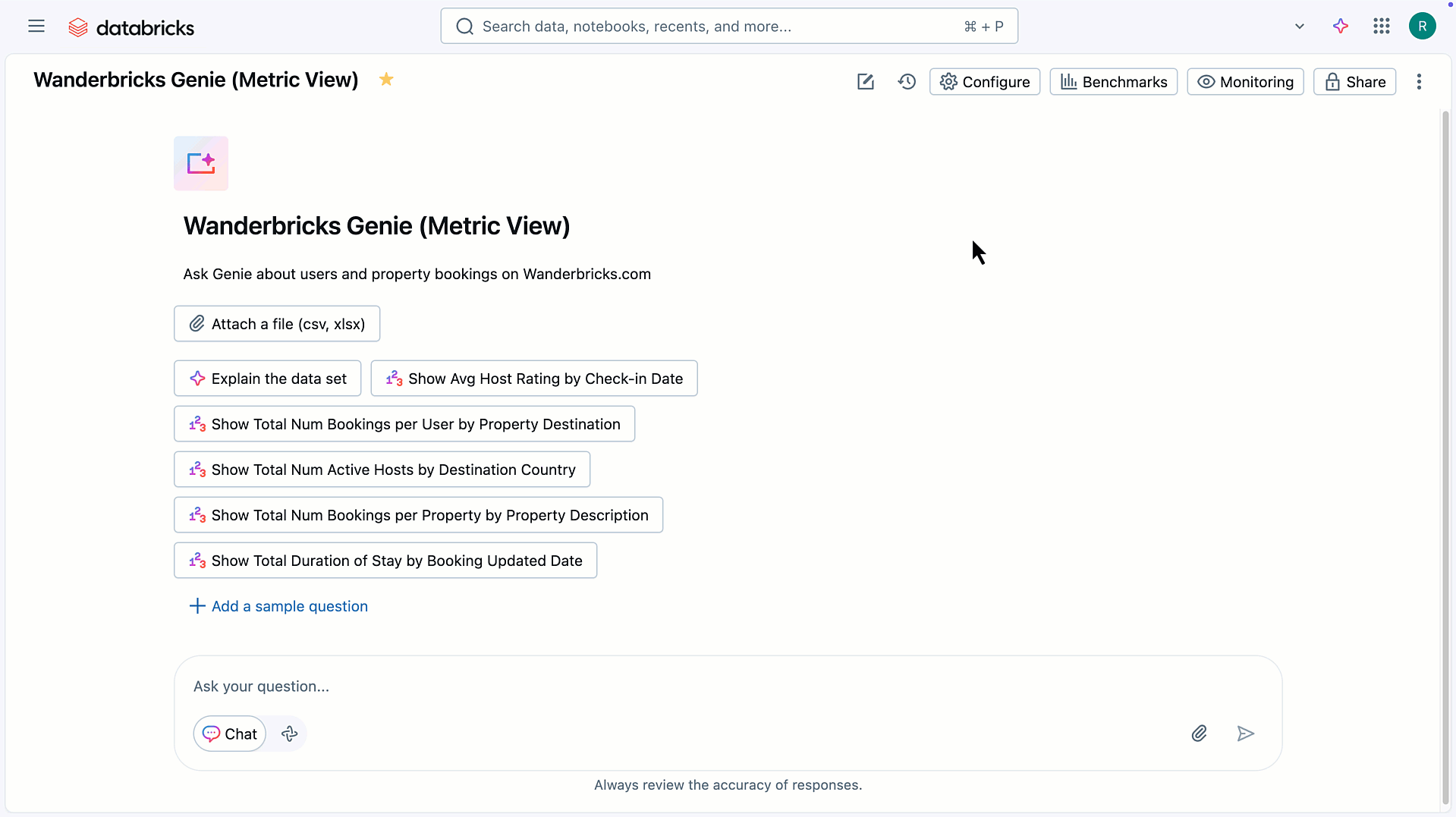
Task: Click the Share button
Action: (1354, 82)
